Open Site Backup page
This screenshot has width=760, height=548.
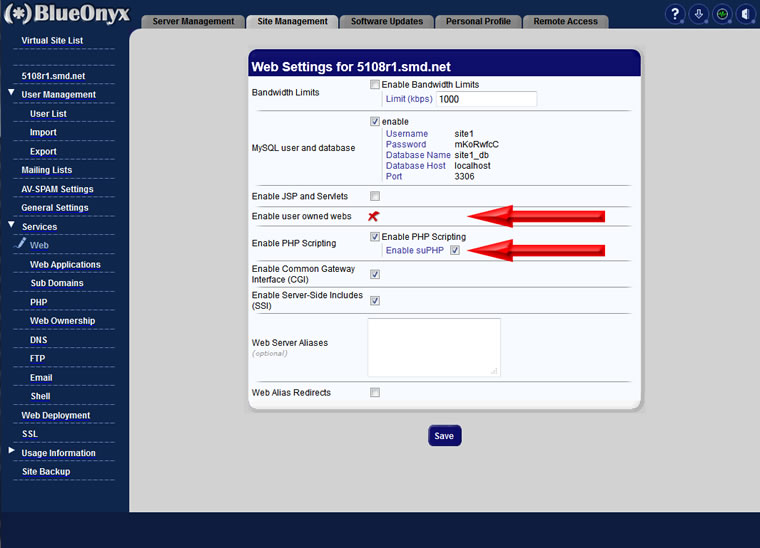(46, 472)
